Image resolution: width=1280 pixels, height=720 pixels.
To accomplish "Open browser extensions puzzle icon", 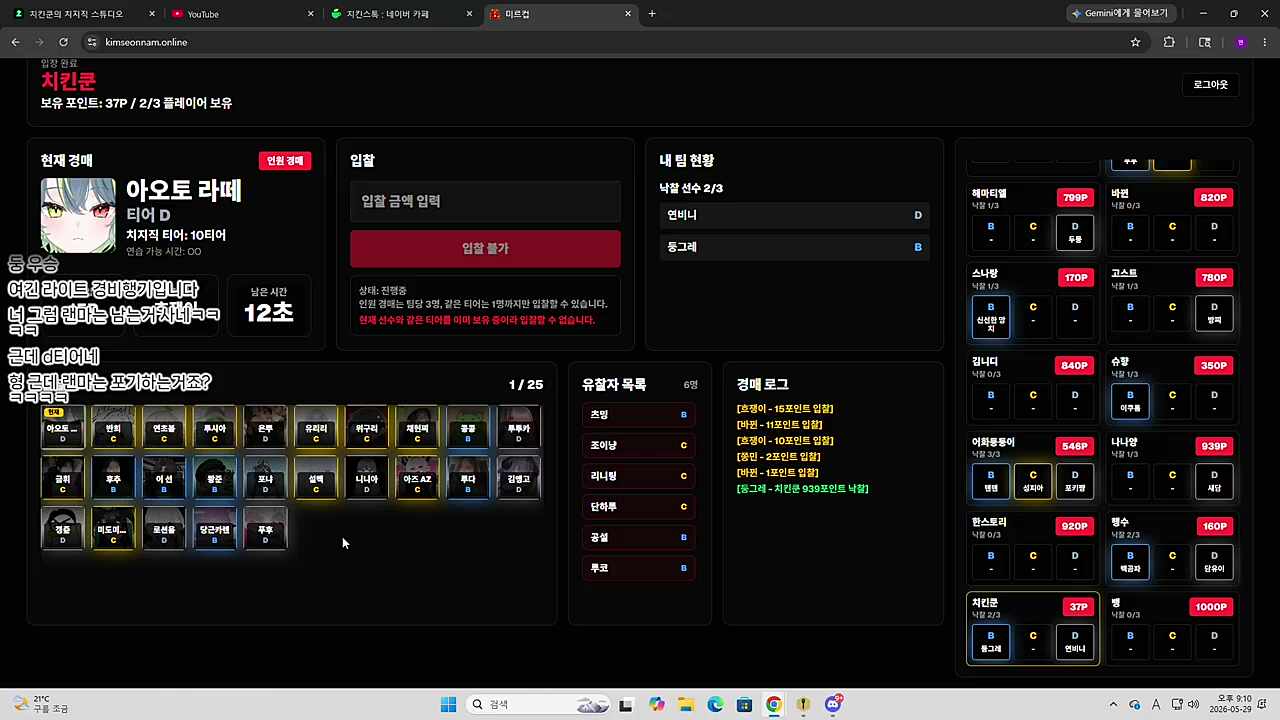I will click(x=1169, y=42).
